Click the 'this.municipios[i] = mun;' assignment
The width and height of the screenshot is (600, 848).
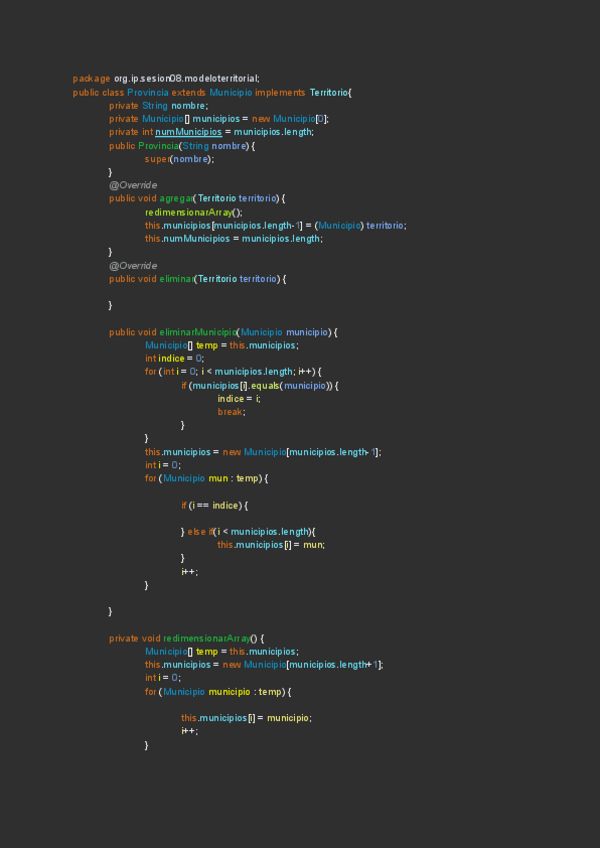[x=271, y=545]
